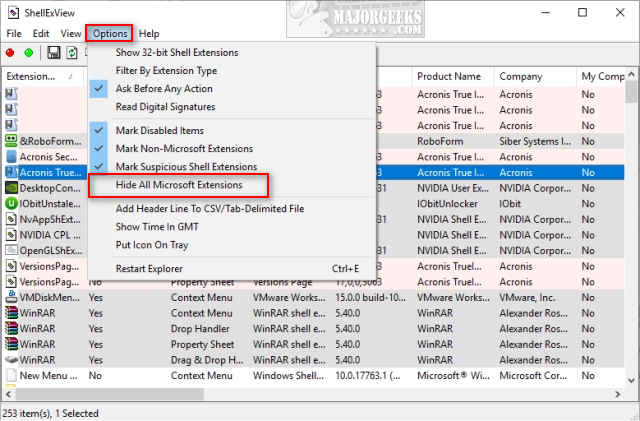Click the floppy disk save toolbar icon
This screenshot has height=421, width=640.
click(x=54, y=52)
